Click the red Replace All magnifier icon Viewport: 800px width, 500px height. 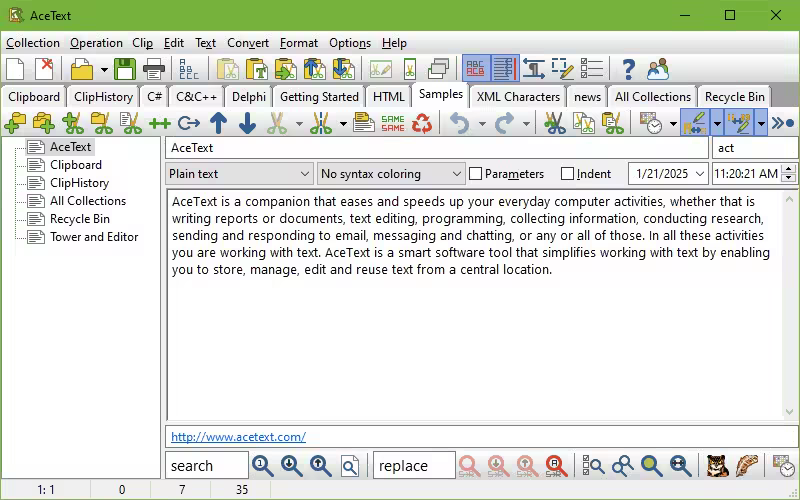[556, 465]
